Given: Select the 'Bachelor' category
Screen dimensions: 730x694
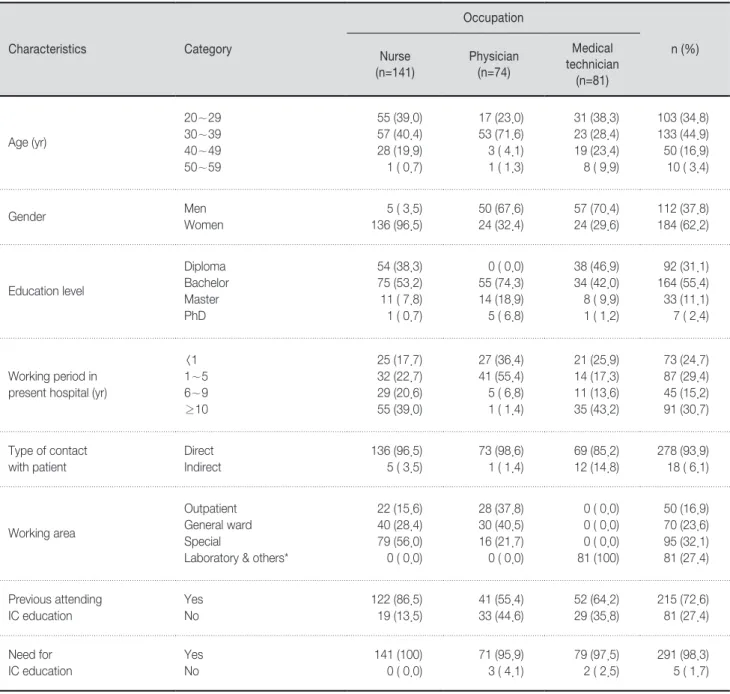Looking at the screenshot, I should coord(206,283).
